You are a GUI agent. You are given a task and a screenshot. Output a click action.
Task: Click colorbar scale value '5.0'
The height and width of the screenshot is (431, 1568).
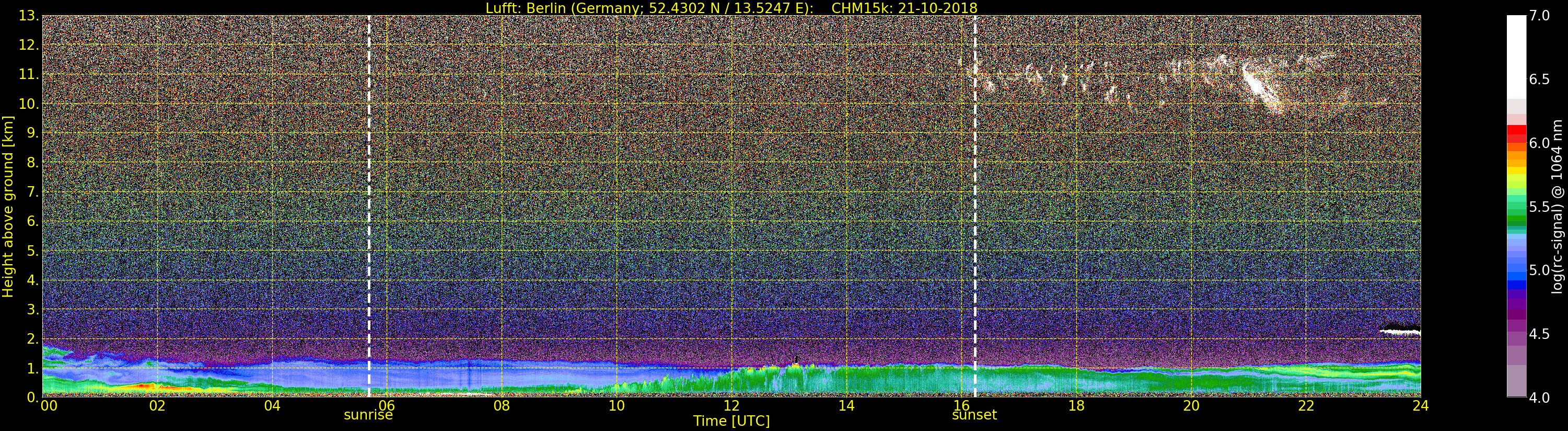[x=1539, y=270]
